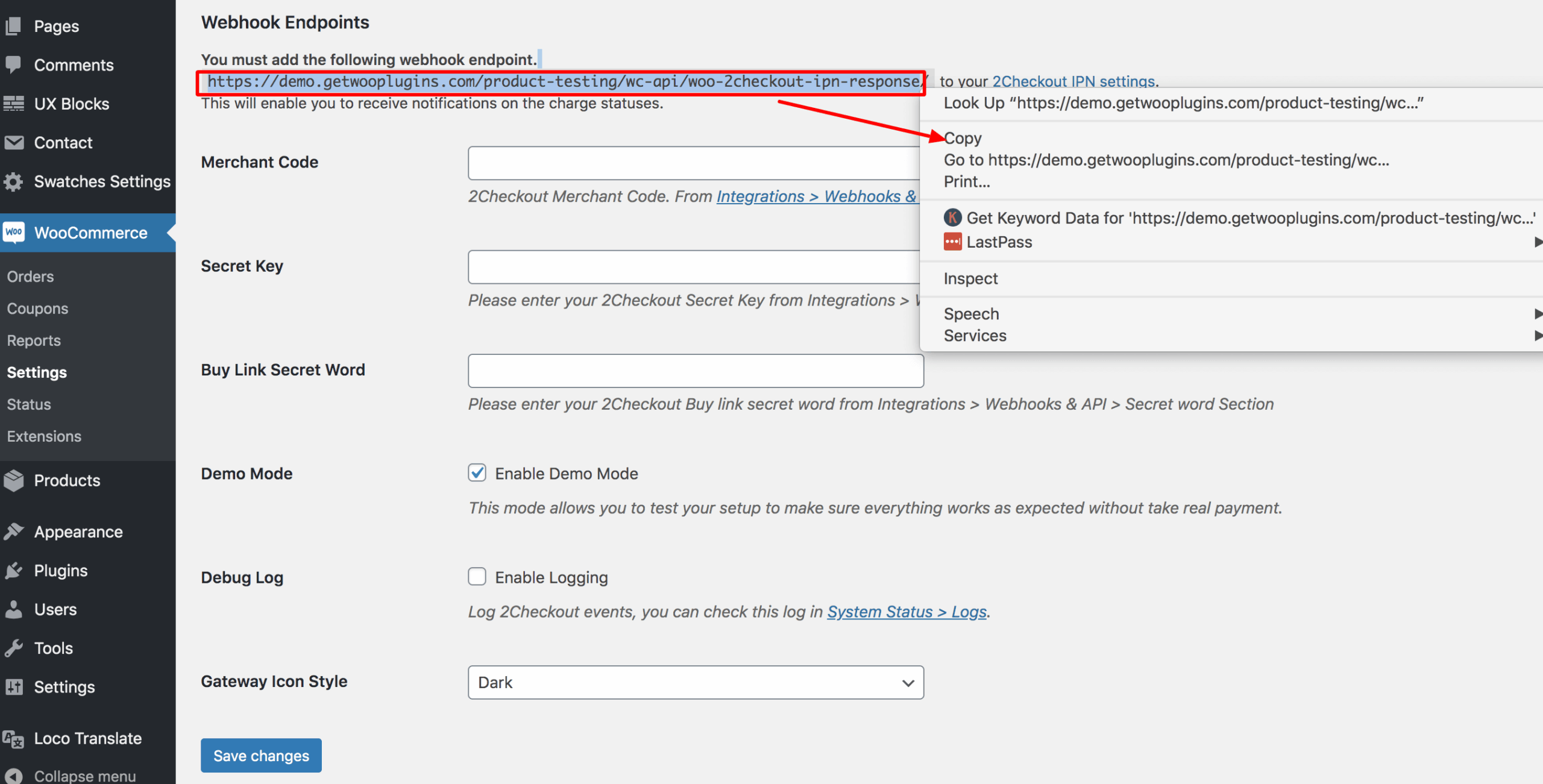Select the Plugins icon in the sidebar
The width and height of the screenshot is (1543, 784).
pos(14,570)
